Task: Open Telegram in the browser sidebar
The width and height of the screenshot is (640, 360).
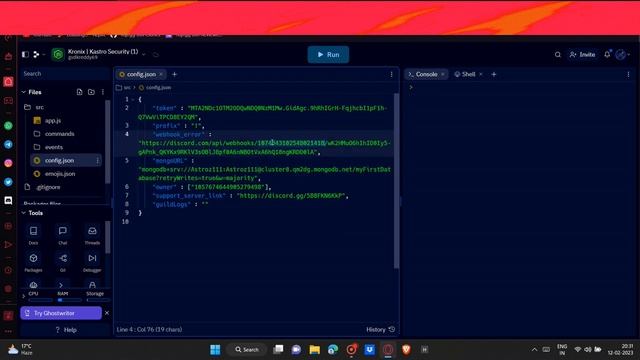Action: (x=8, y=144)
